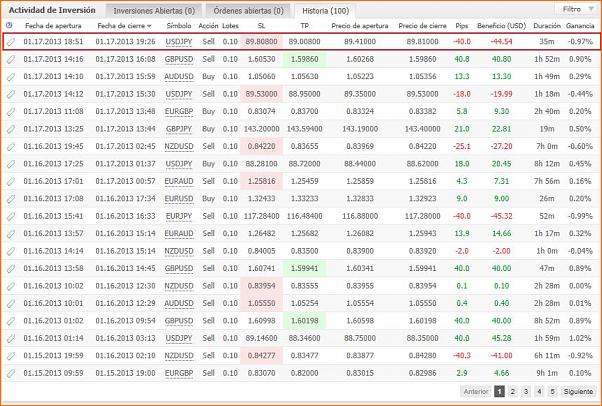
Task: Sort by Fecha de cierre column
Action: point(124,26)
